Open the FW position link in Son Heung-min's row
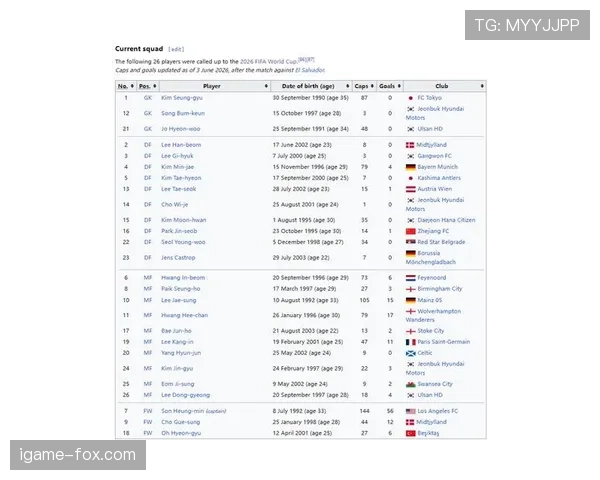This screenshot has width=600, height=480. click(148, 411)
